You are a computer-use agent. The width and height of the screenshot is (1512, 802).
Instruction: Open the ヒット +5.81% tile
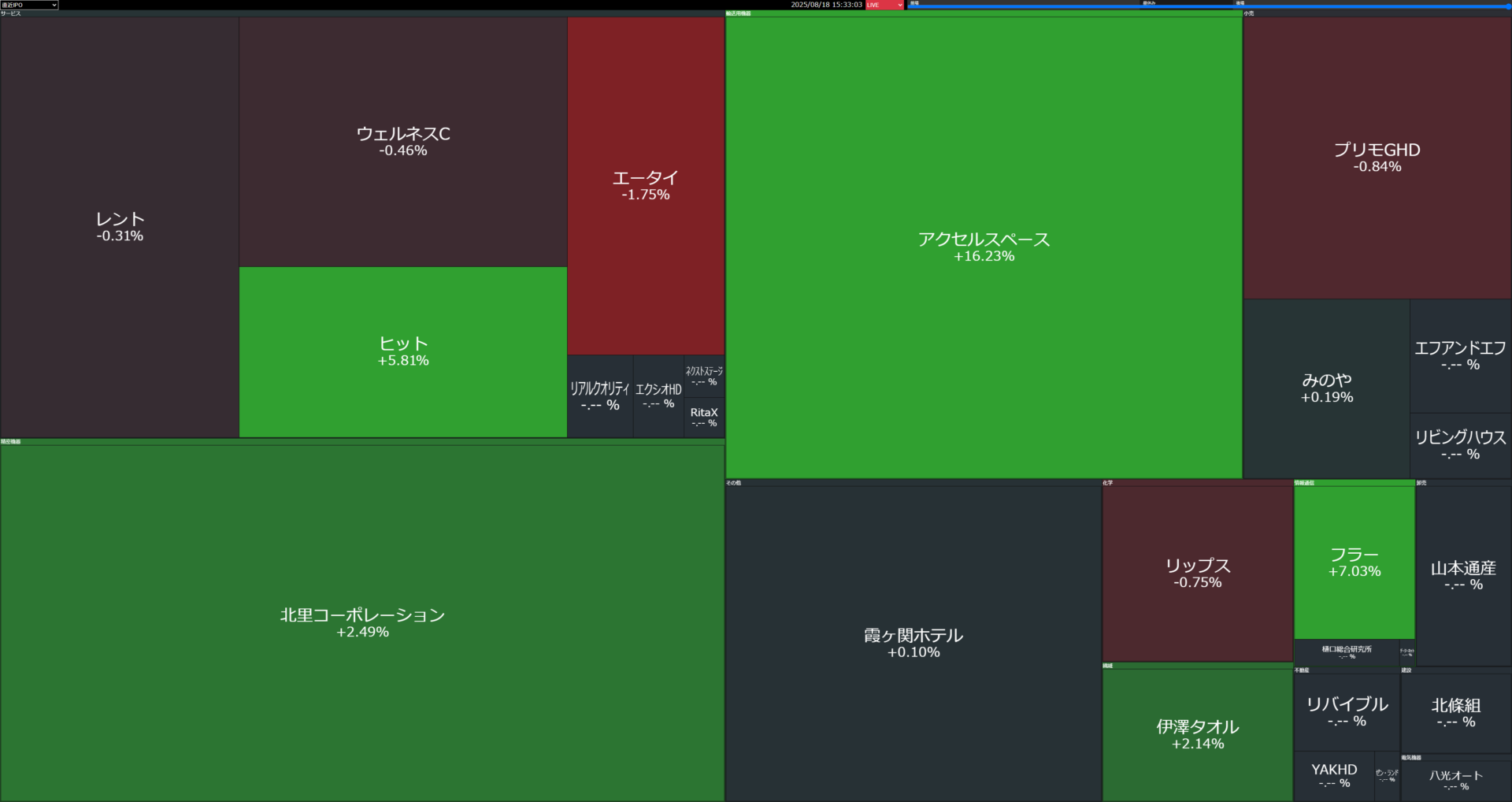click(403, 352)
